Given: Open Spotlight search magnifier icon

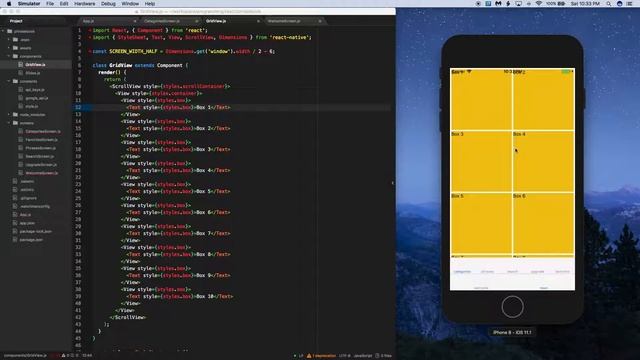Looking at the screenshot, I should point(609,4).
